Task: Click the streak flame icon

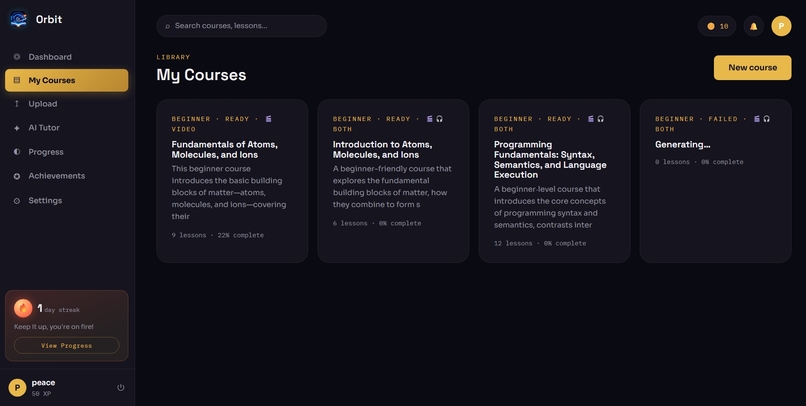Action: pyautogui.click(x=23, y=308)
